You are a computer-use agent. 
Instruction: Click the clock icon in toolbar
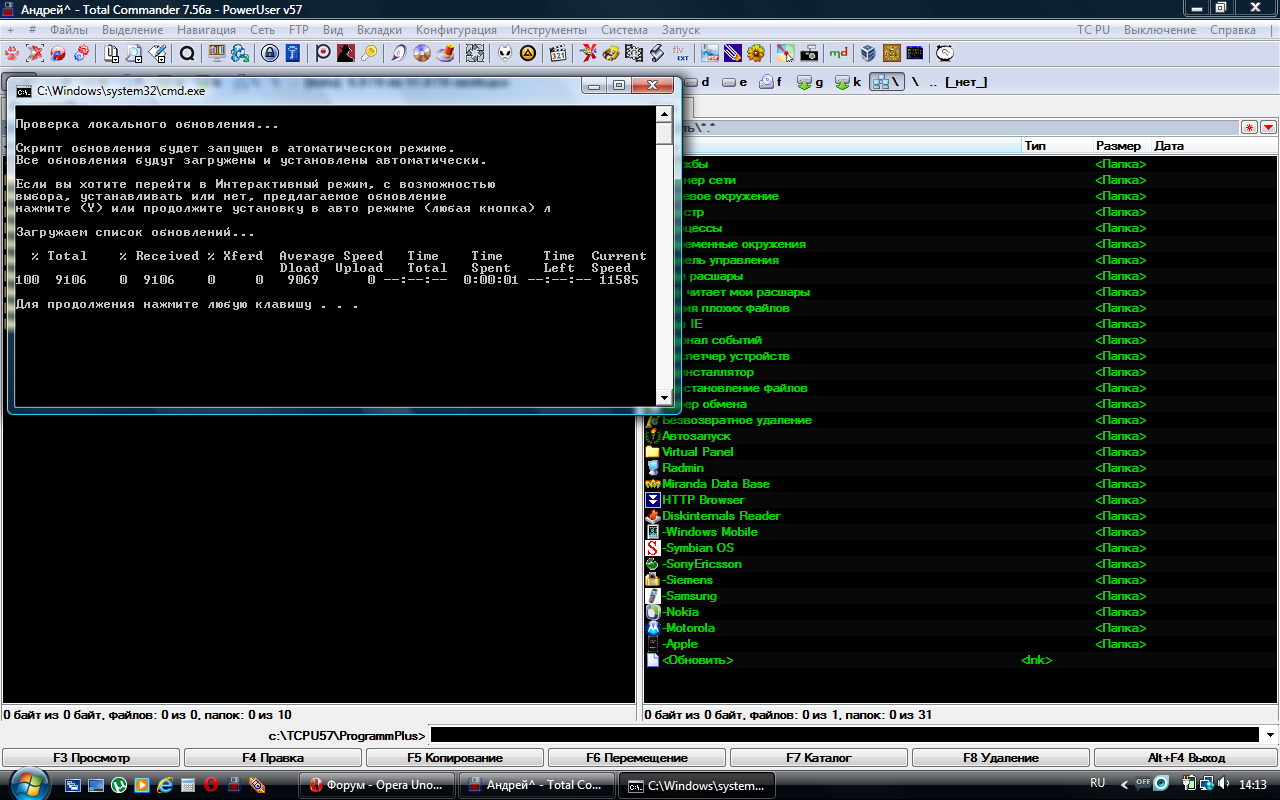point(944,53)
